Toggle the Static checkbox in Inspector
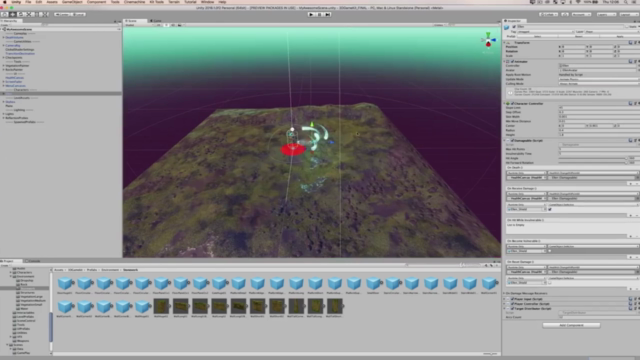The height and width of the screenshot is (360, 640). point(627,27)
